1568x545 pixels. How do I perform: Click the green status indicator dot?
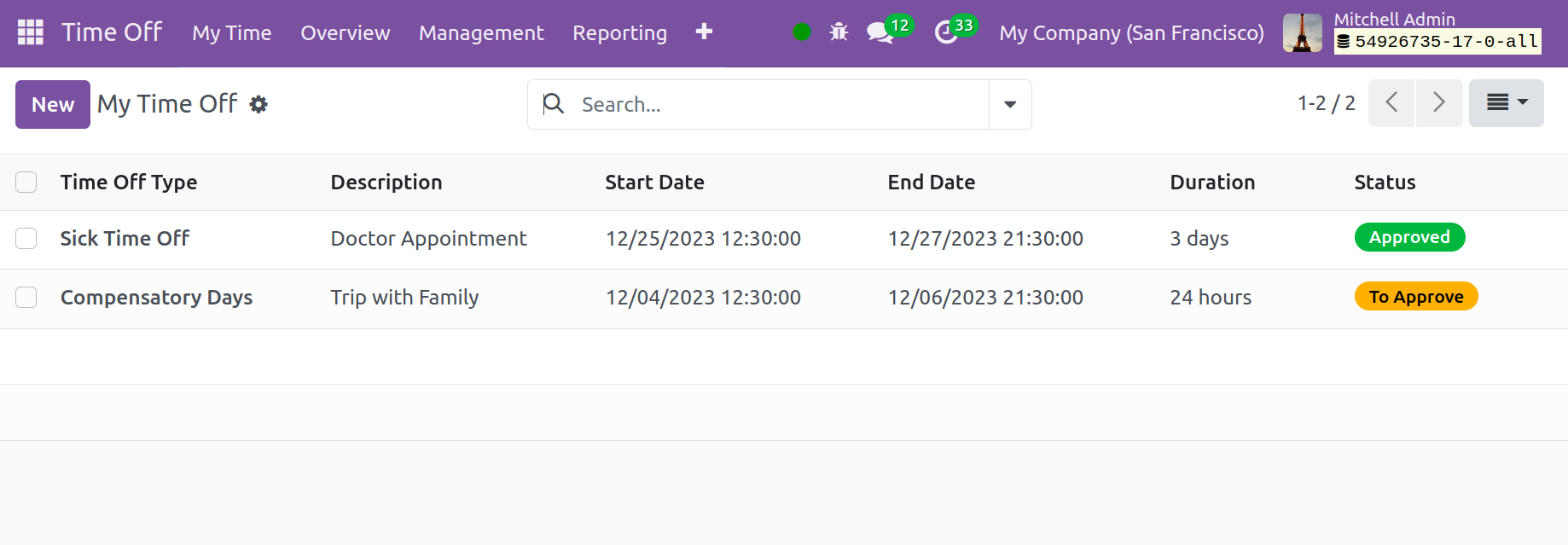pyautogui.click(x=802, y=32)
